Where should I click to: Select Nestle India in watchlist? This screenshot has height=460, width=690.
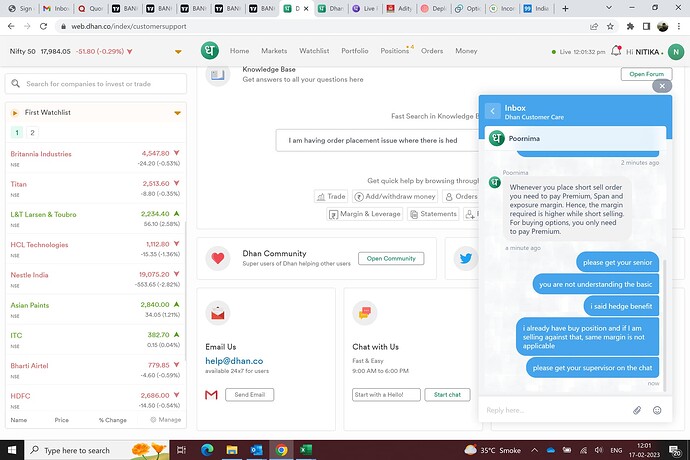pos(95,280)
